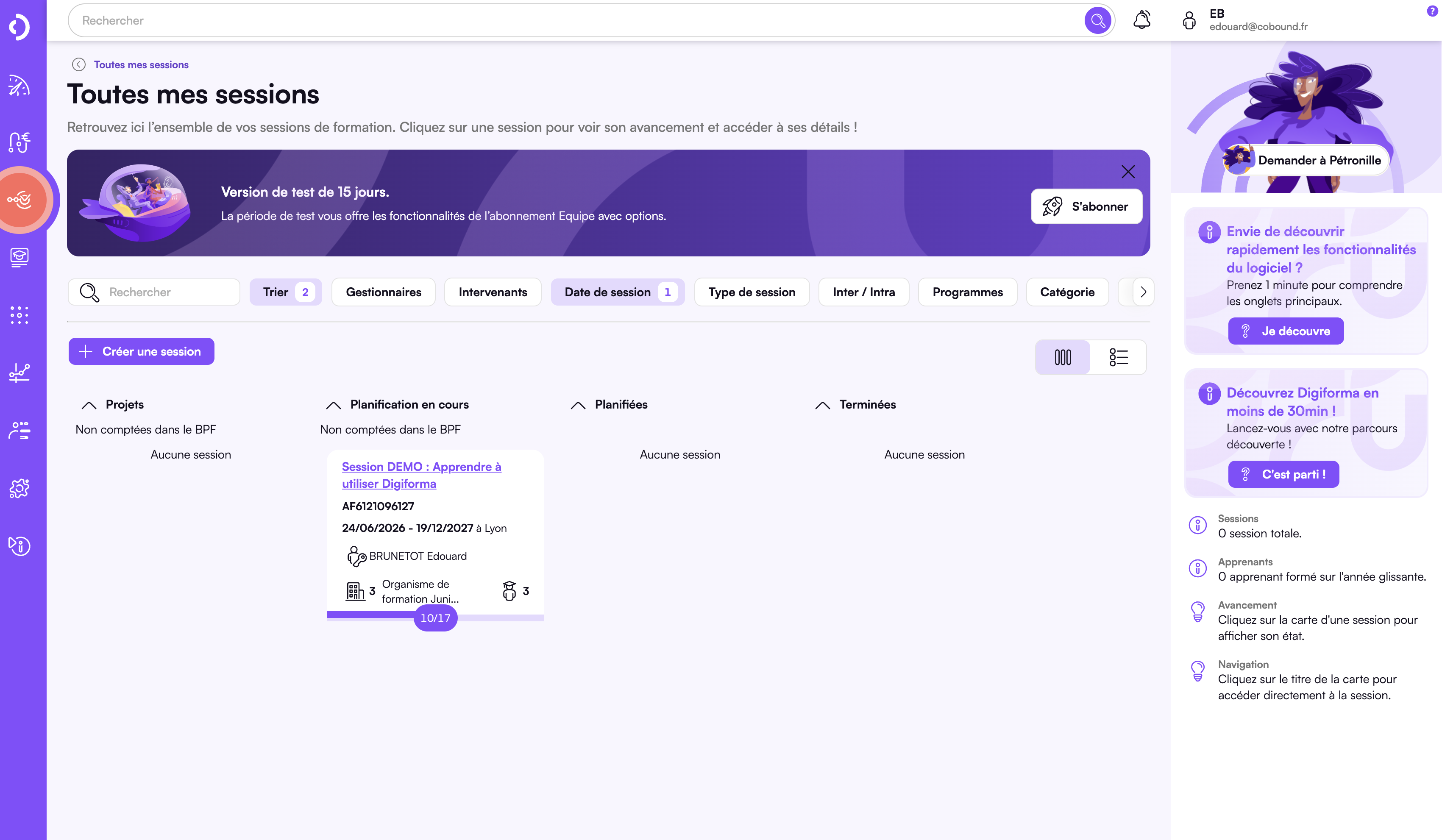Viewport: 1442px width, 840px height.
Task: Open the contacts list sidebar icon
Action: pyautogui.click(x=19, y=430)
